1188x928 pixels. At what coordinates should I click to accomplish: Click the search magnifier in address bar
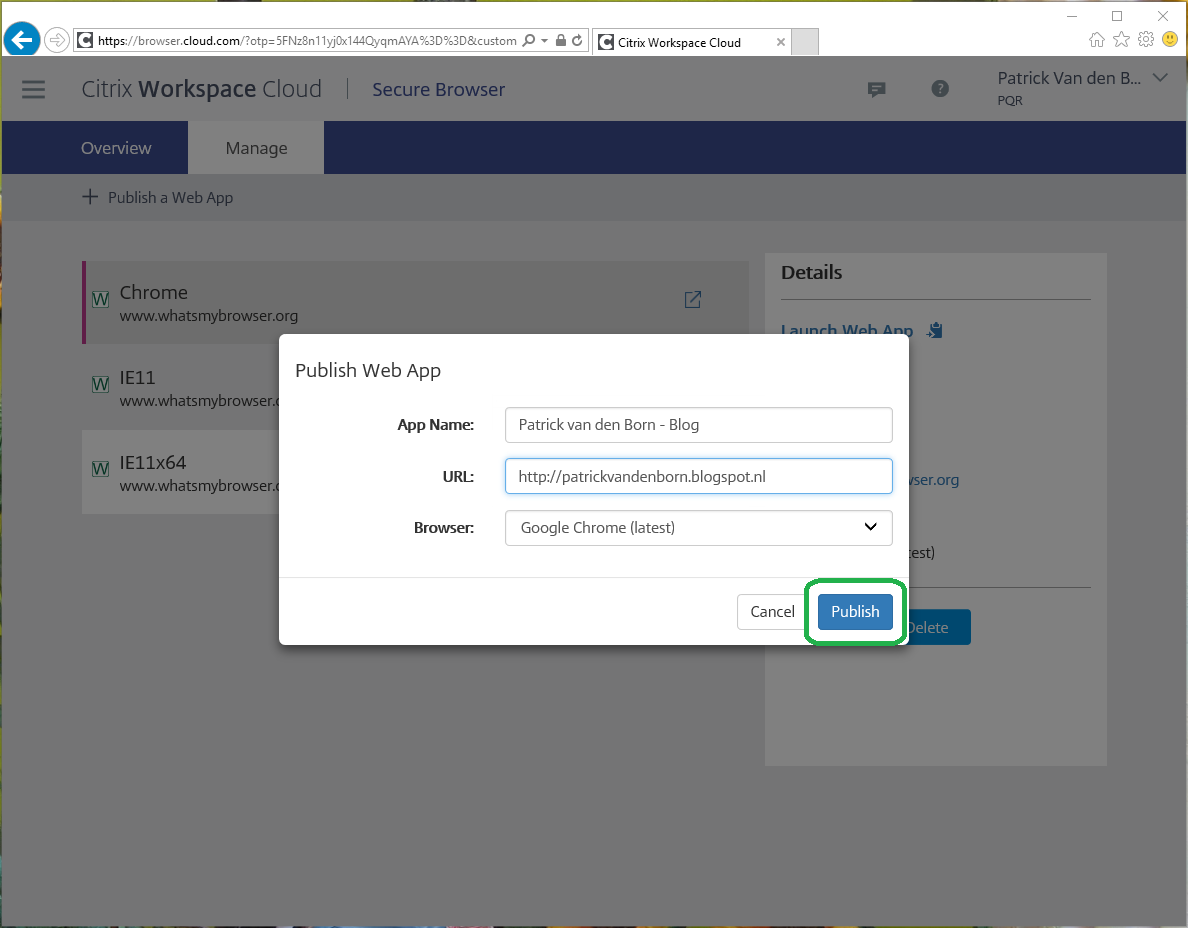(529, 40)
